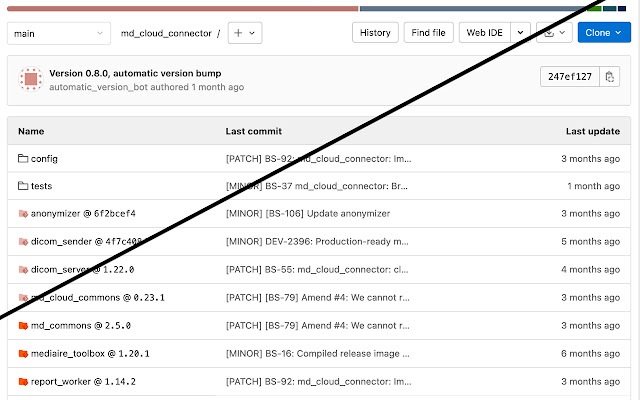
Task: Click the 'Last update' column header
Action: pyautogui.click(x=593, y=131)
